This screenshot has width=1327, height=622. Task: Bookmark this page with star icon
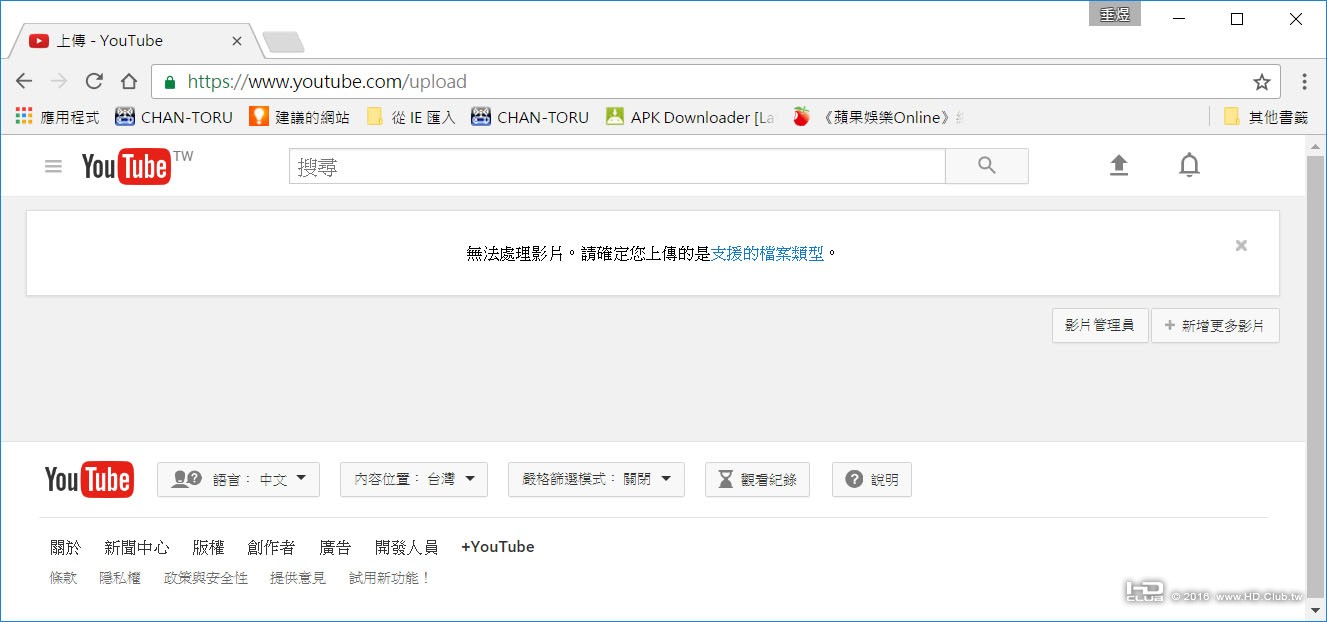[1262, 82]
